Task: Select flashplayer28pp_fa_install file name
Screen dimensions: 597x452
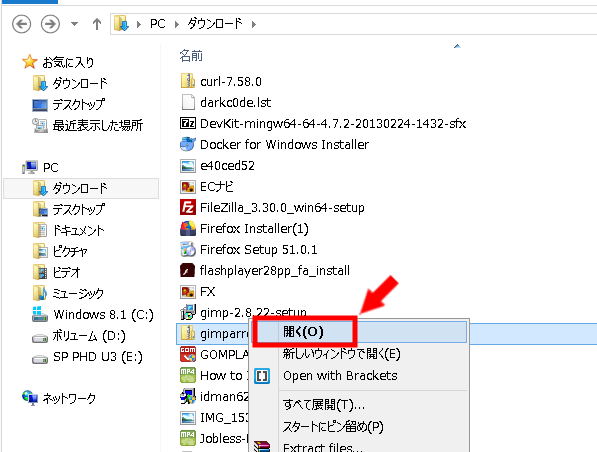Action: [x=275, y=271]
